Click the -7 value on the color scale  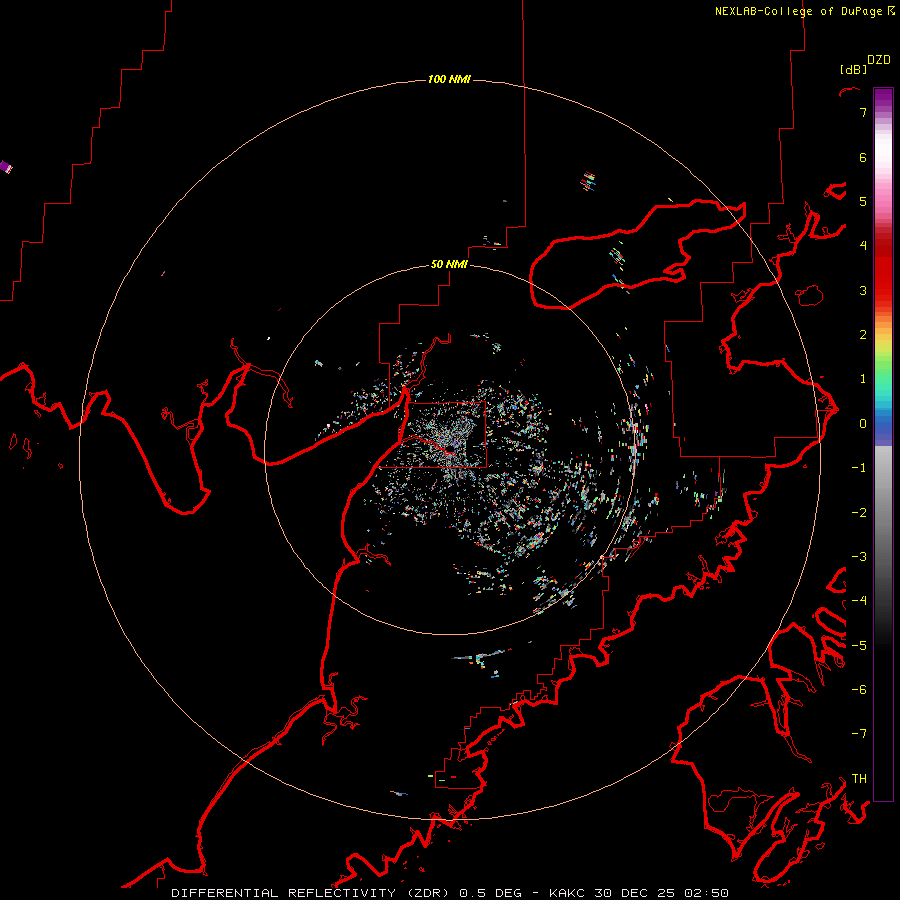[x=859, y=734]
